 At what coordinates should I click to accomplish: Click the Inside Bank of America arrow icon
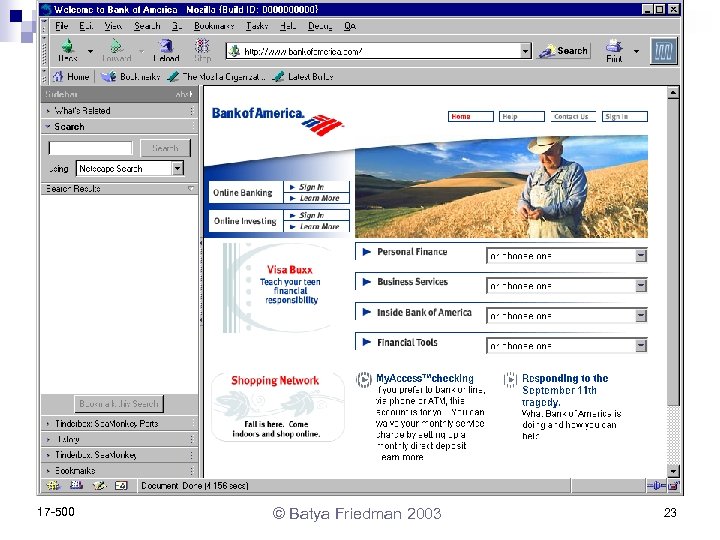click(366, 312)
